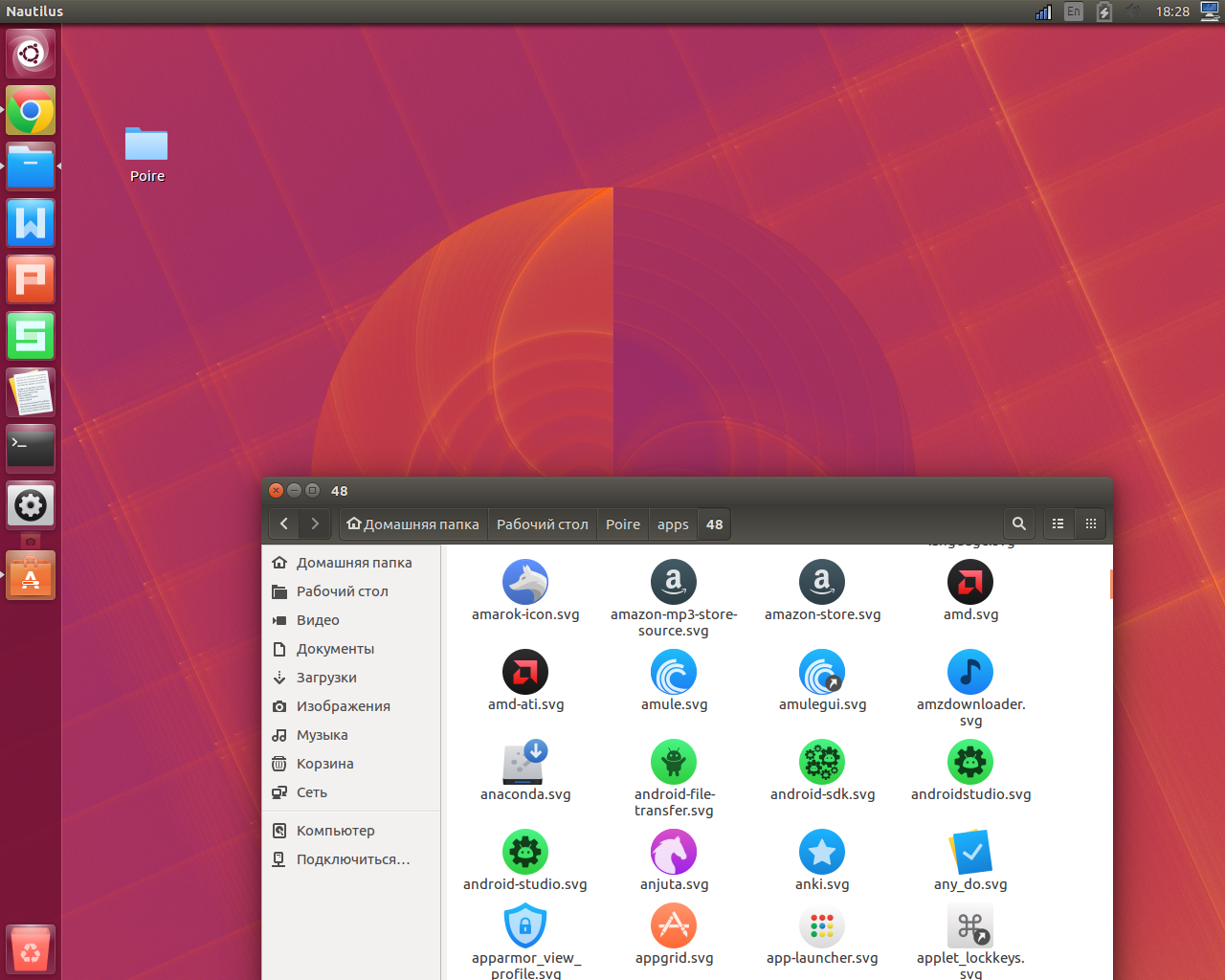
Task: Open Загрузки in sidebar
Action: [351, 678]
